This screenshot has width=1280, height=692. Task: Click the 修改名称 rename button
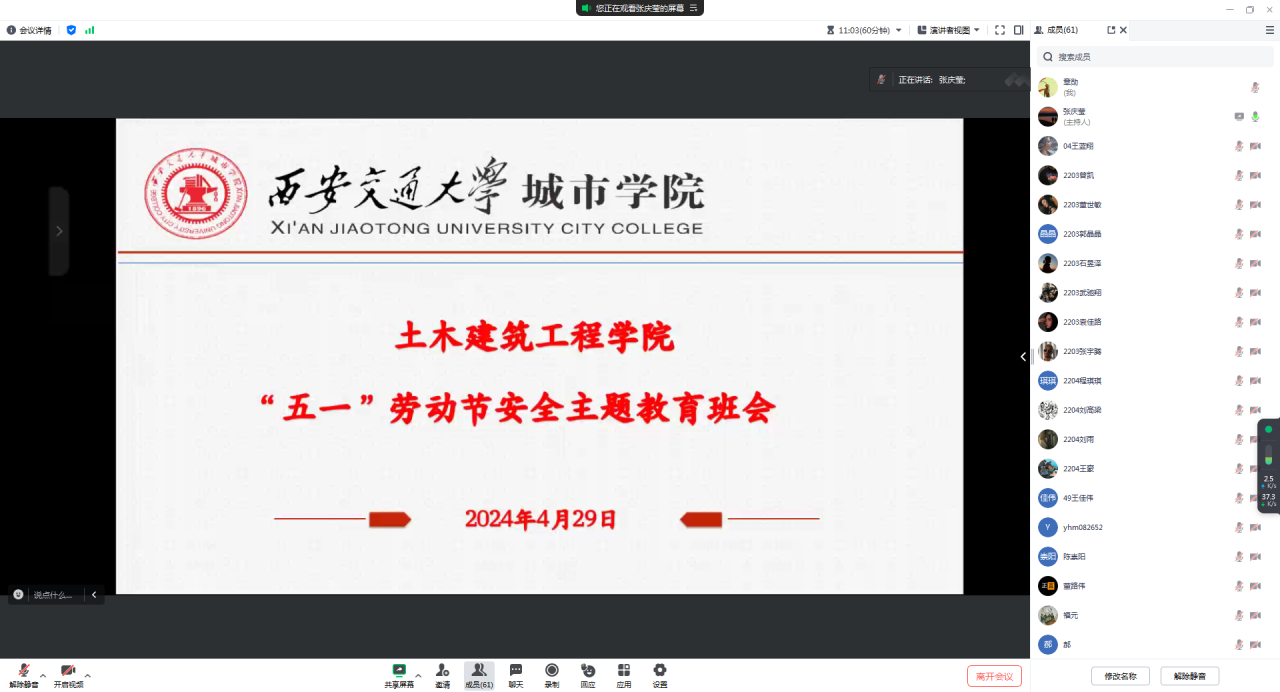[1120, 676]
